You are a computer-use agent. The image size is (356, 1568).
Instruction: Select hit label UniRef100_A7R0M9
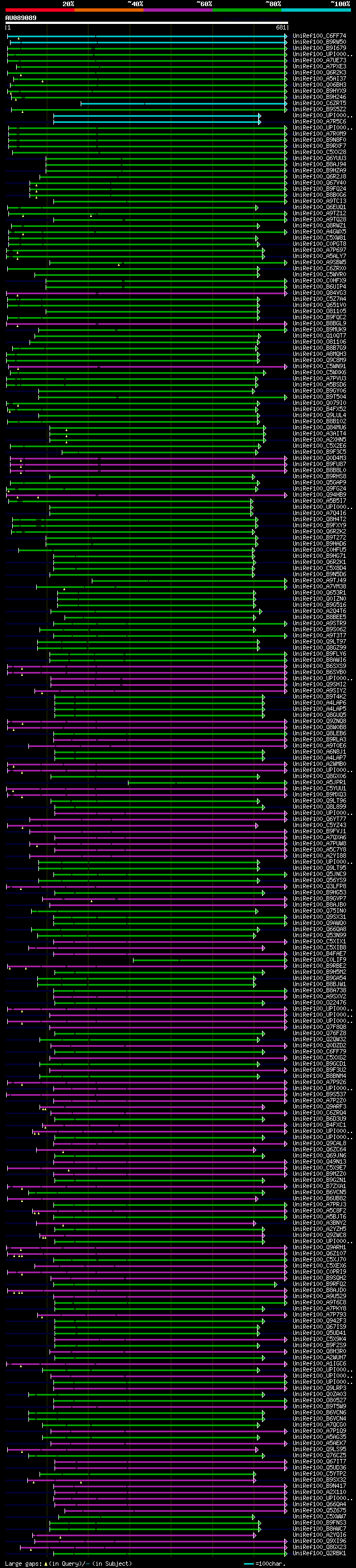[319, 134]
